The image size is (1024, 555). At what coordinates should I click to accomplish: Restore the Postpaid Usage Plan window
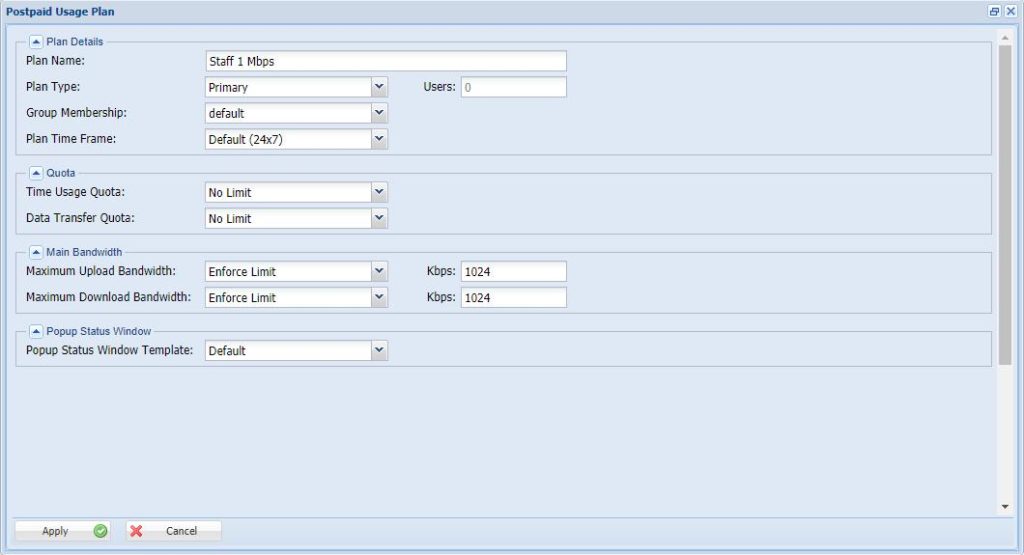click(994, 11)
